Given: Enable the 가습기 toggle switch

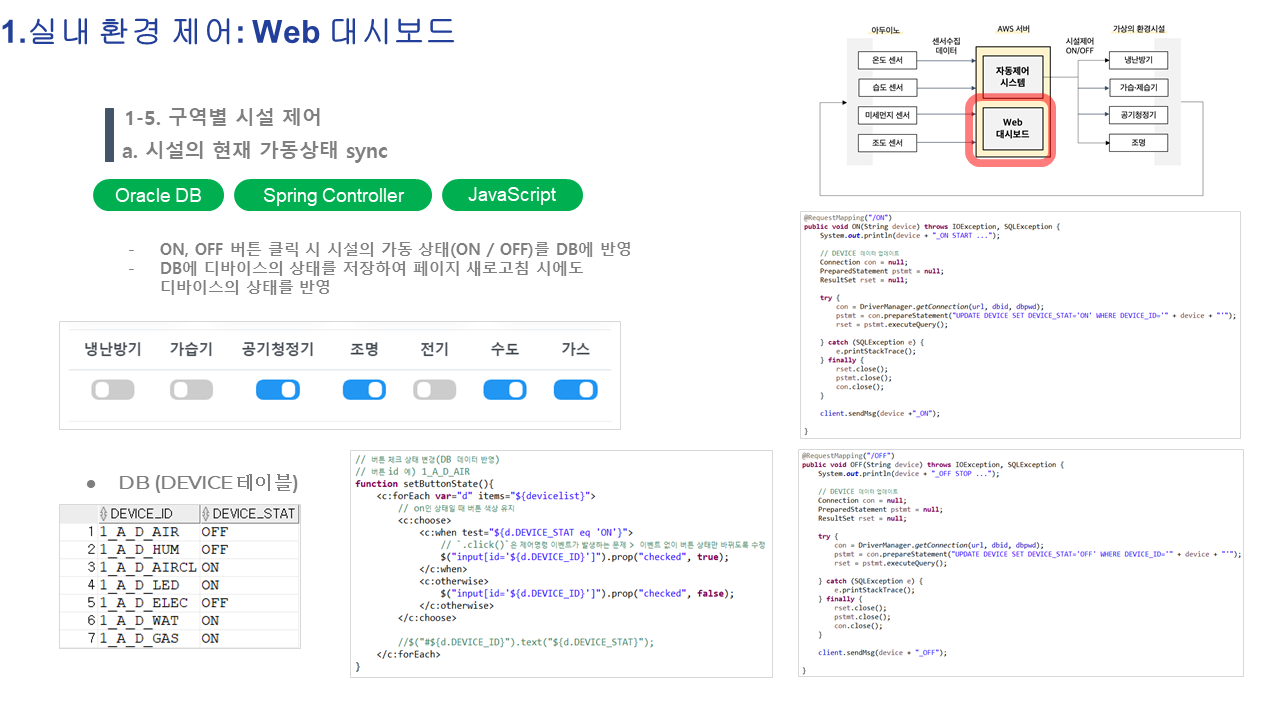Looking at the screenshot, I should tap(191, 390).
